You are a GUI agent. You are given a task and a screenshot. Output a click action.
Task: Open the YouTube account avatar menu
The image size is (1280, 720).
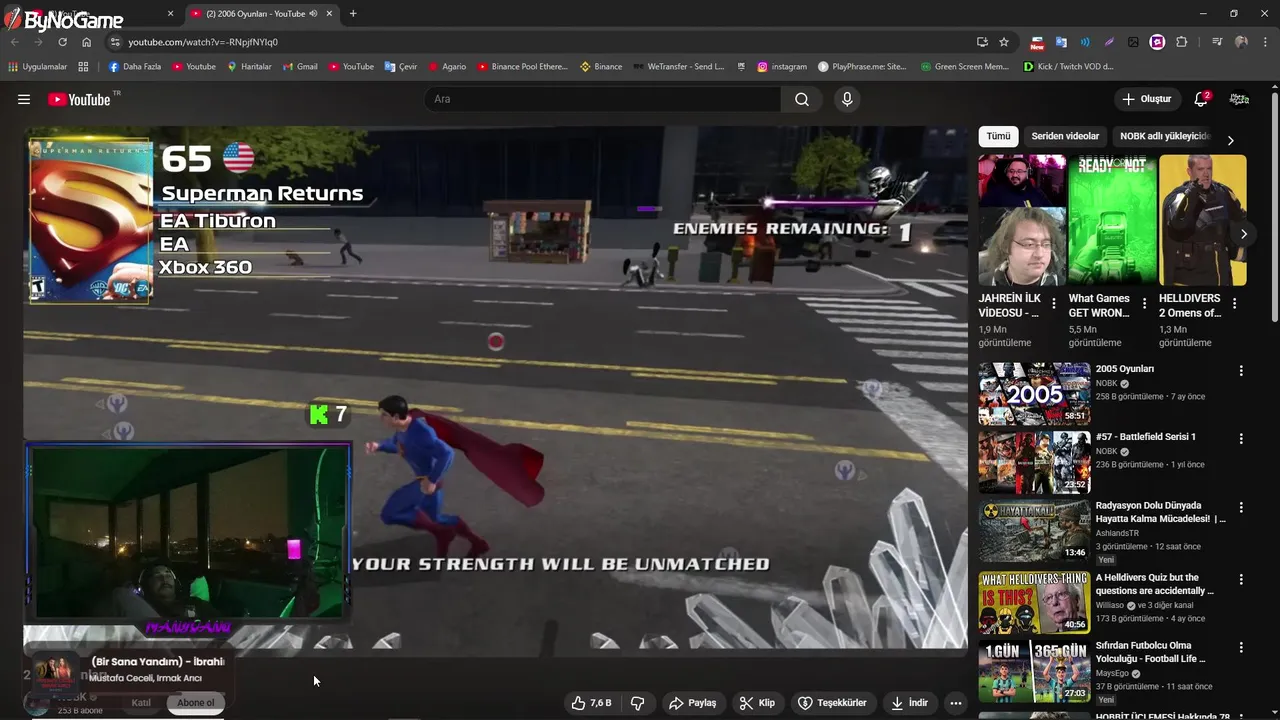(1239, 99)
